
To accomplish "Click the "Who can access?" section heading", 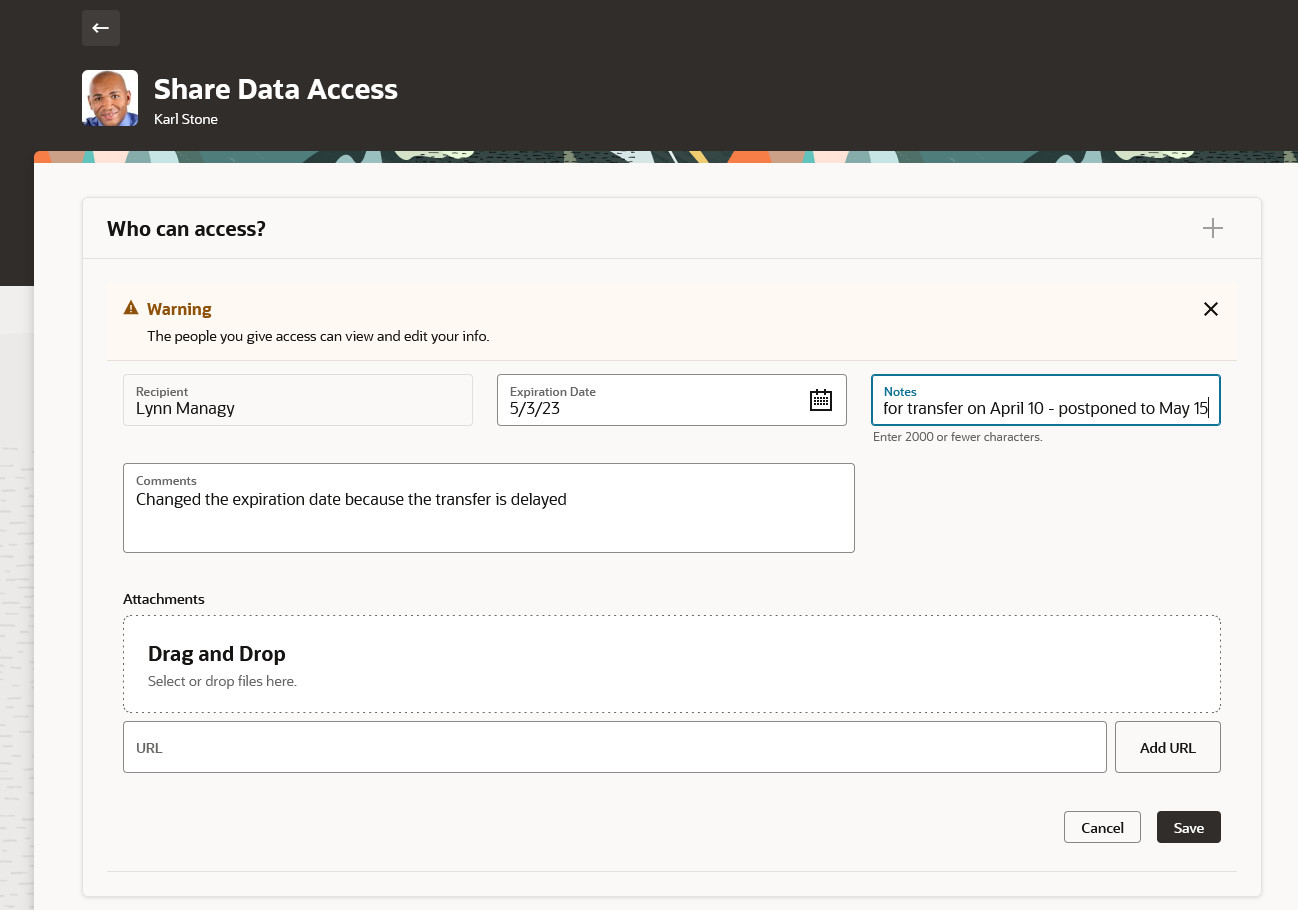I will pos(186,228).
